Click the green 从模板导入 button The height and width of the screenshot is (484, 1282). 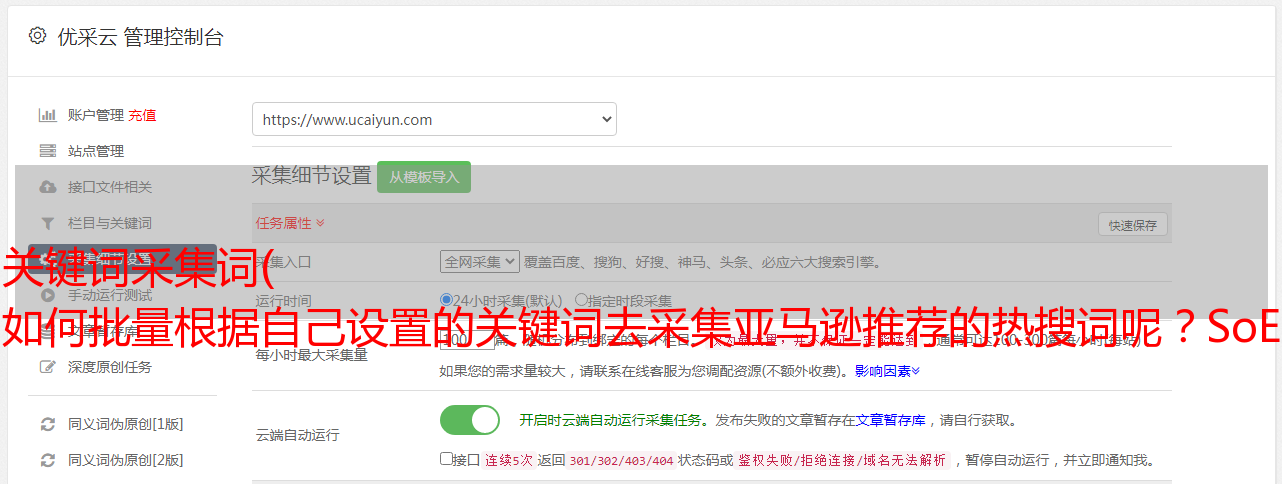tap(424, 177)
